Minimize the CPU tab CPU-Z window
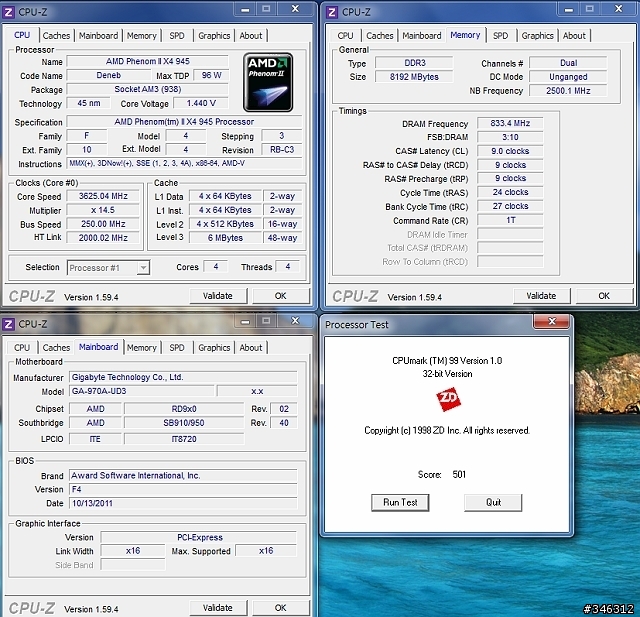The height and width of the screenshot is (617, 640). (245, 9)
